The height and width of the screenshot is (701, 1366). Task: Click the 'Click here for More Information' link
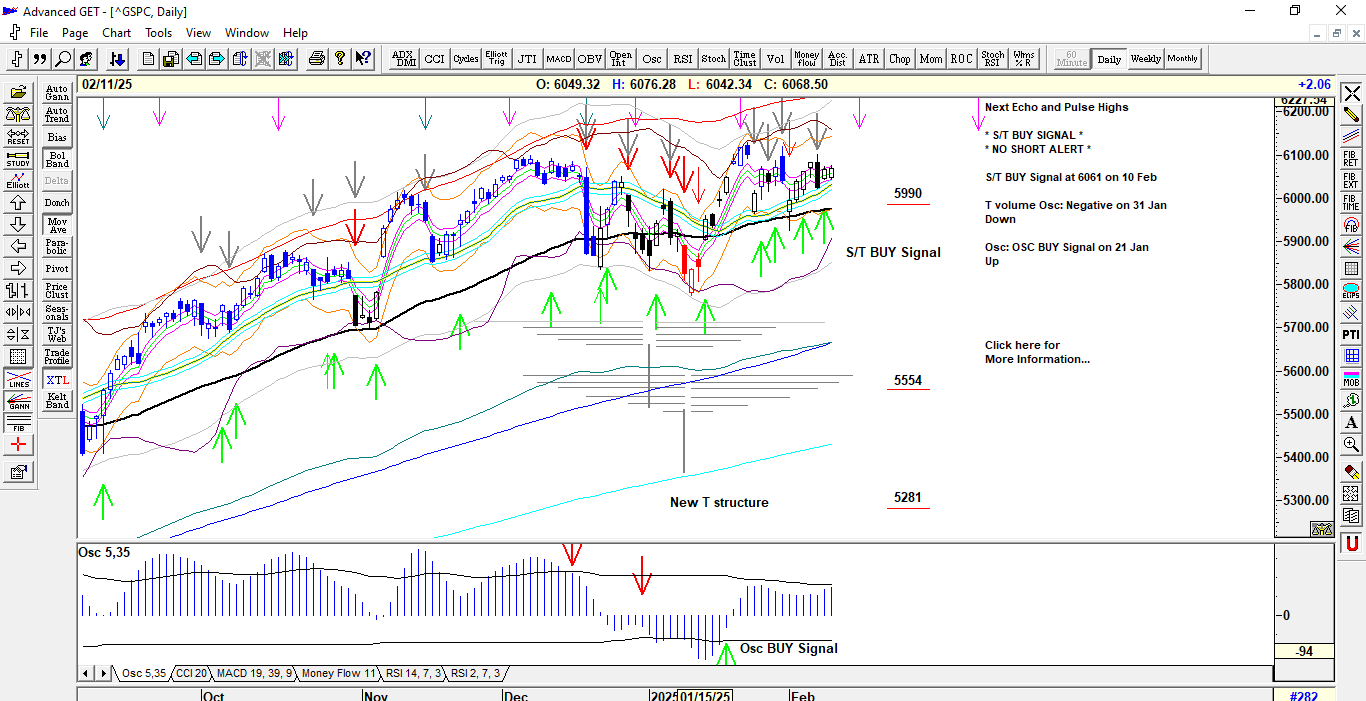click(1036, 352)
